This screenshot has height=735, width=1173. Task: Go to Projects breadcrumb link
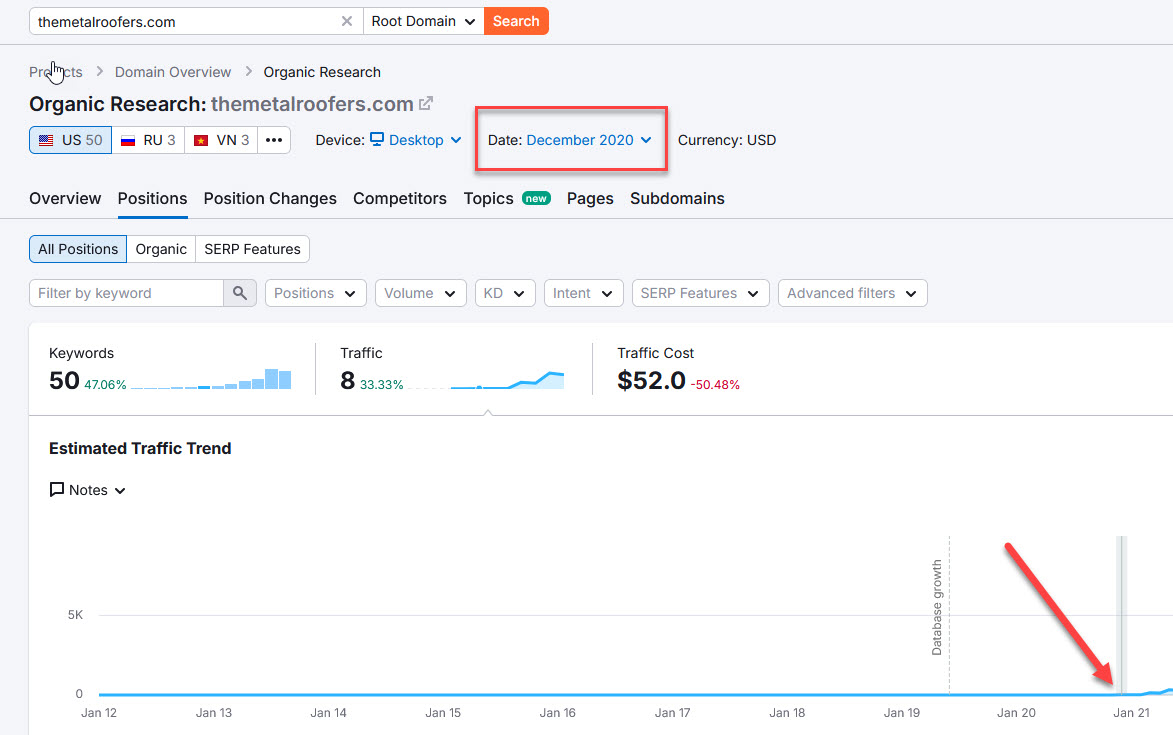[56, 72]
